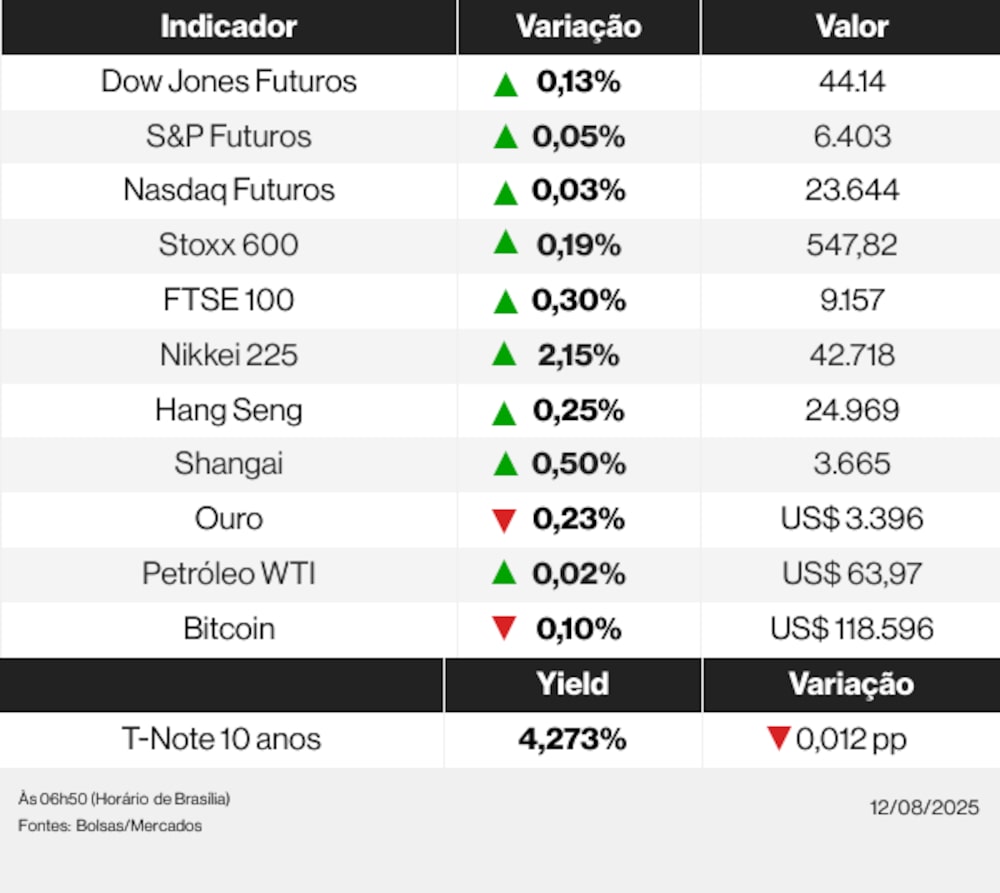Click the top Variação column header
Screen dimensions: 1000x893
click(578, 27)
